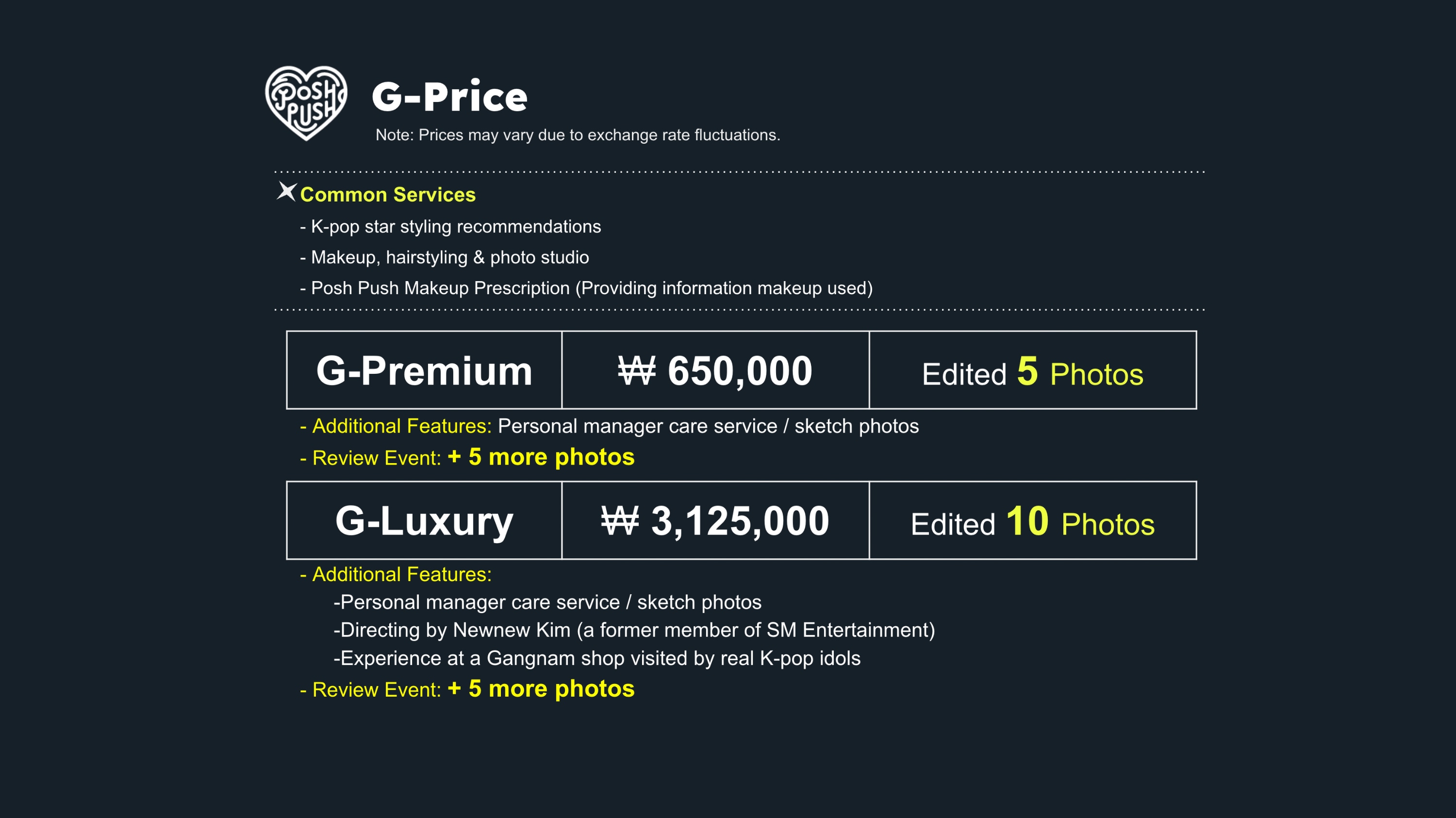Choose the G-Luxury package cell
The height and width of the screenshot is (818, 1456).
(424, 520)
